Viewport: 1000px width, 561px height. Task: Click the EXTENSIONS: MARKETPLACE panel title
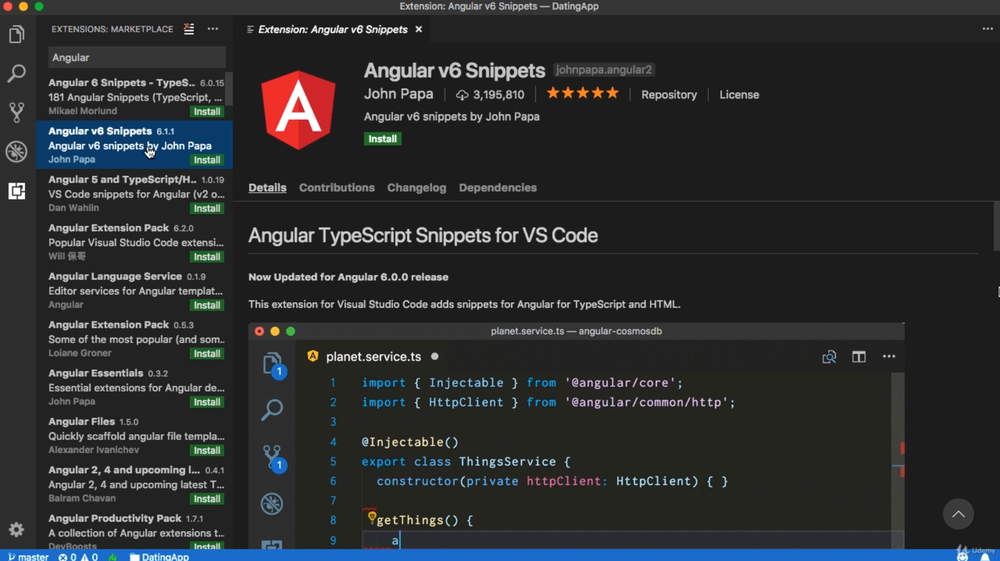112,29
